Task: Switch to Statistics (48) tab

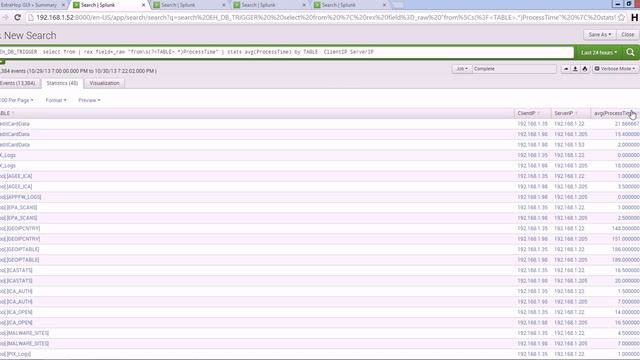Action: pyautogui.click(x=62, y=83)
